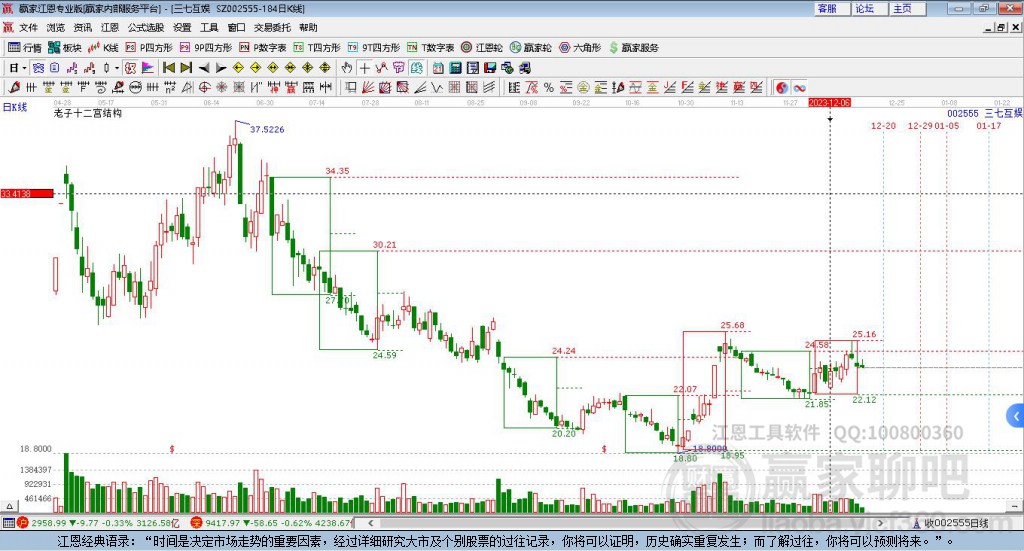Open the 六角形 hexagon tool
The height and width of the screenshot is (551, 1024).
point(580,48)
